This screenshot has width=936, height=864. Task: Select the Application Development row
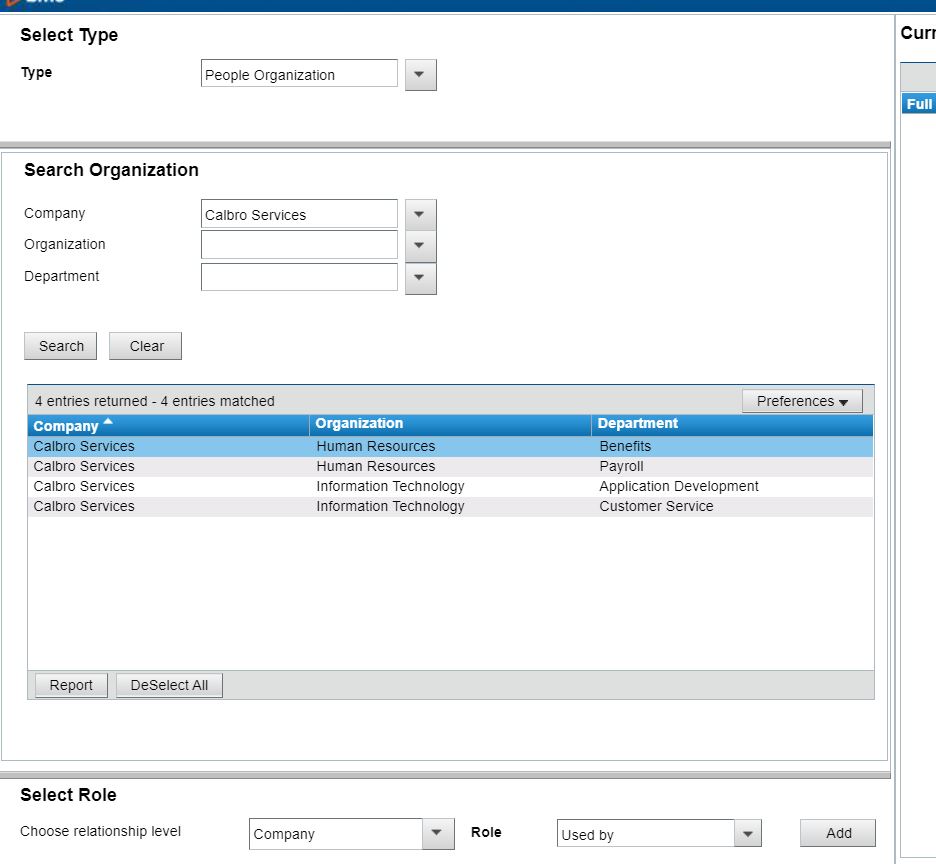[x=450, y=487]
